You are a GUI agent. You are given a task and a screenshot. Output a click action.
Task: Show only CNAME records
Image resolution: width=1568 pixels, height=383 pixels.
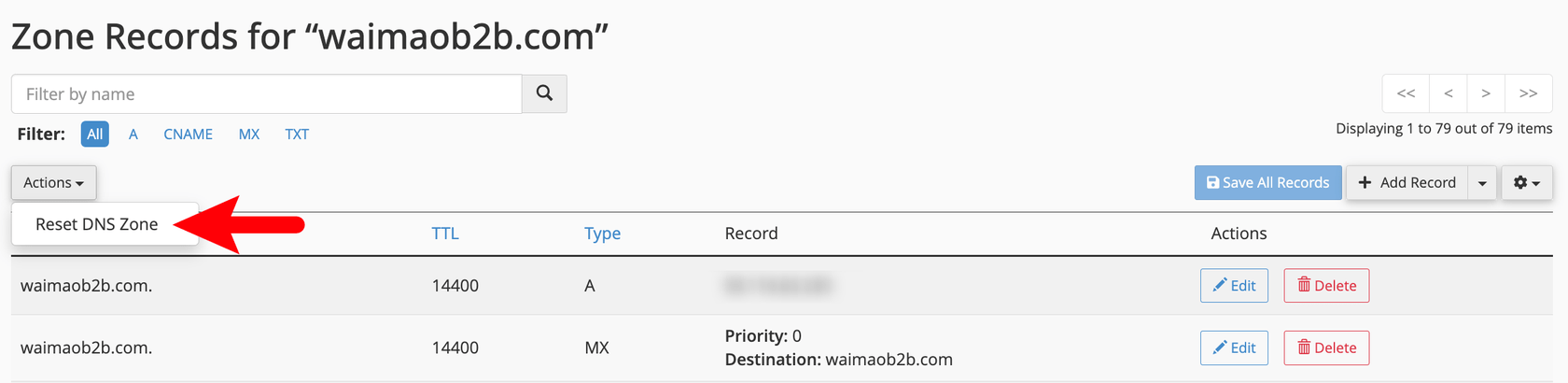[188, 135]
